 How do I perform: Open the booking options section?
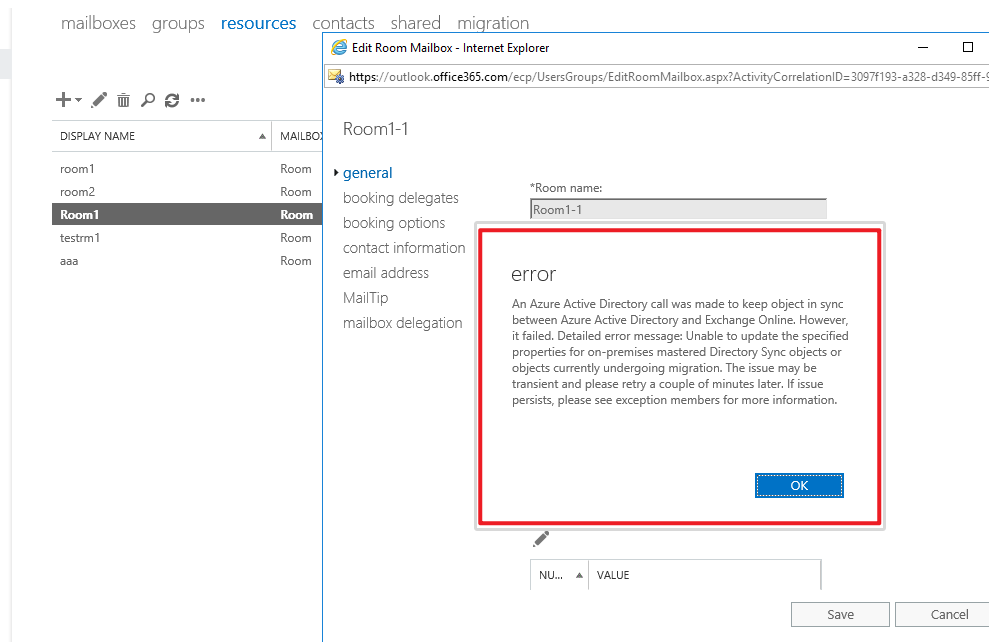point(394,223)
